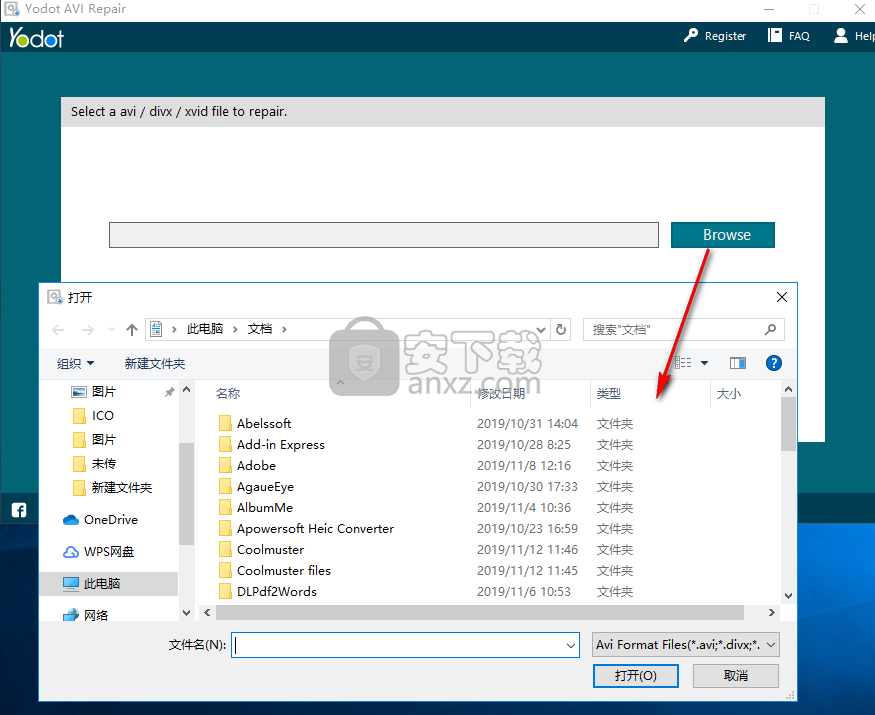Viewport: 875px width, 715px height.
Task: Click the file list scroll-down arrow
Action: pyautogui.click(x=788, y=596)
